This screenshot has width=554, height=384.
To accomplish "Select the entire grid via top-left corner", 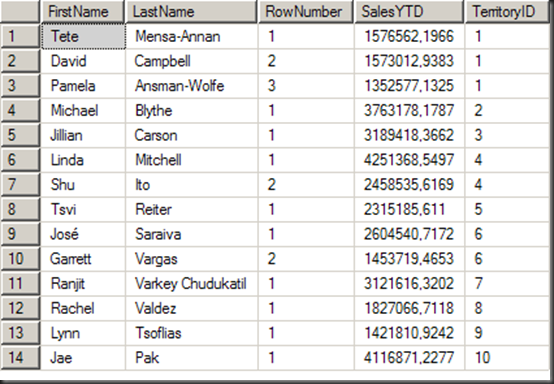I will point(20,12).
